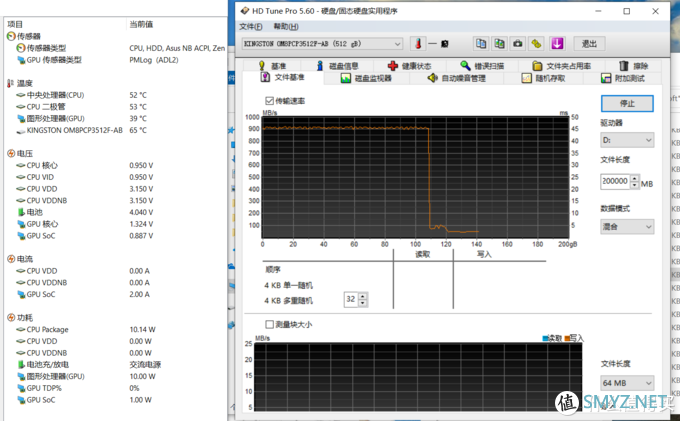
Task: Open the 附加测试 extra tests tab
Action: click(x=623, y=78)
